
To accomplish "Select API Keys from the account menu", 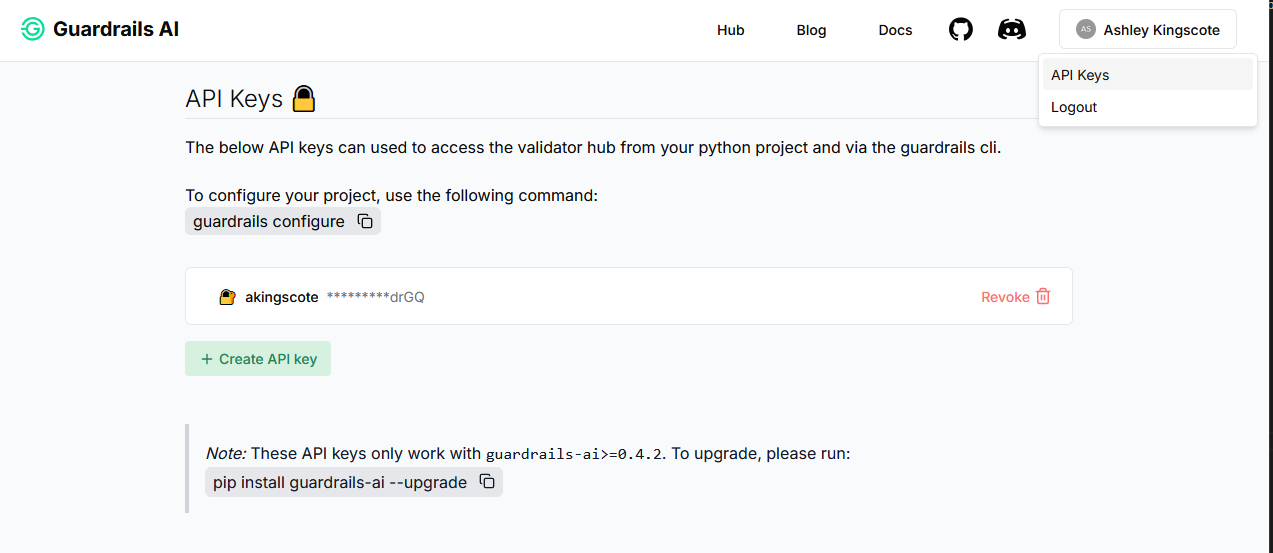I will pyautogui.click(x=1080, y=75).
